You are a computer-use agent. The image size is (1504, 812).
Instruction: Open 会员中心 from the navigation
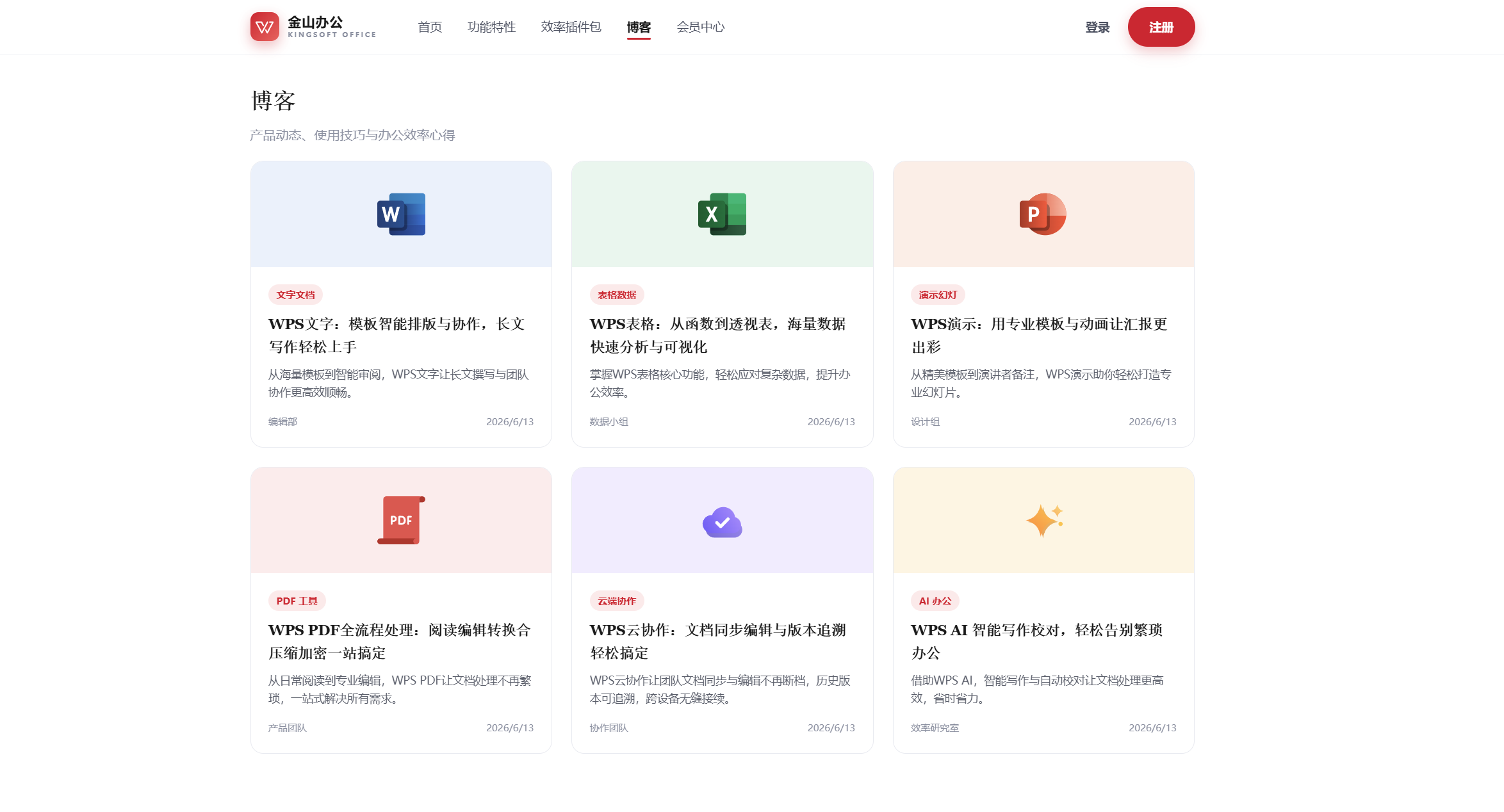[x=700, y=27]
